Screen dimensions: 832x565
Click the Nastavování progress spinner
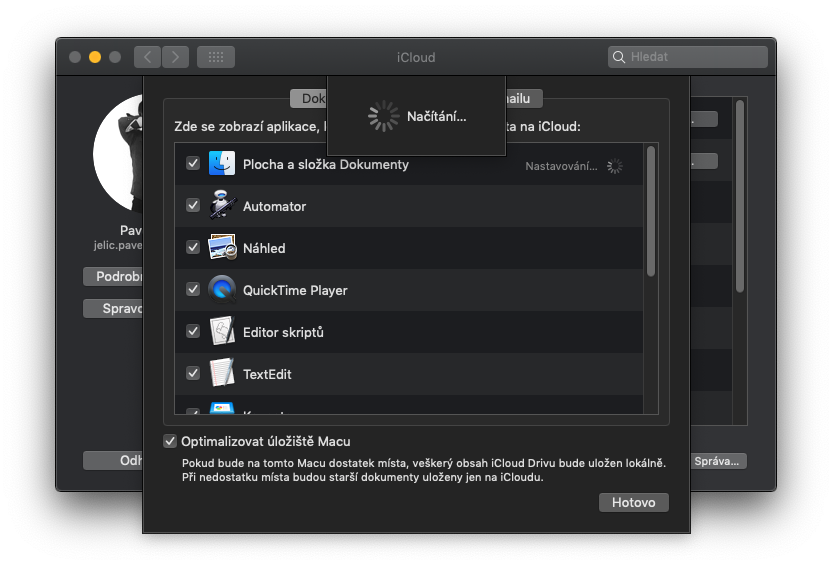pos(614,166)
